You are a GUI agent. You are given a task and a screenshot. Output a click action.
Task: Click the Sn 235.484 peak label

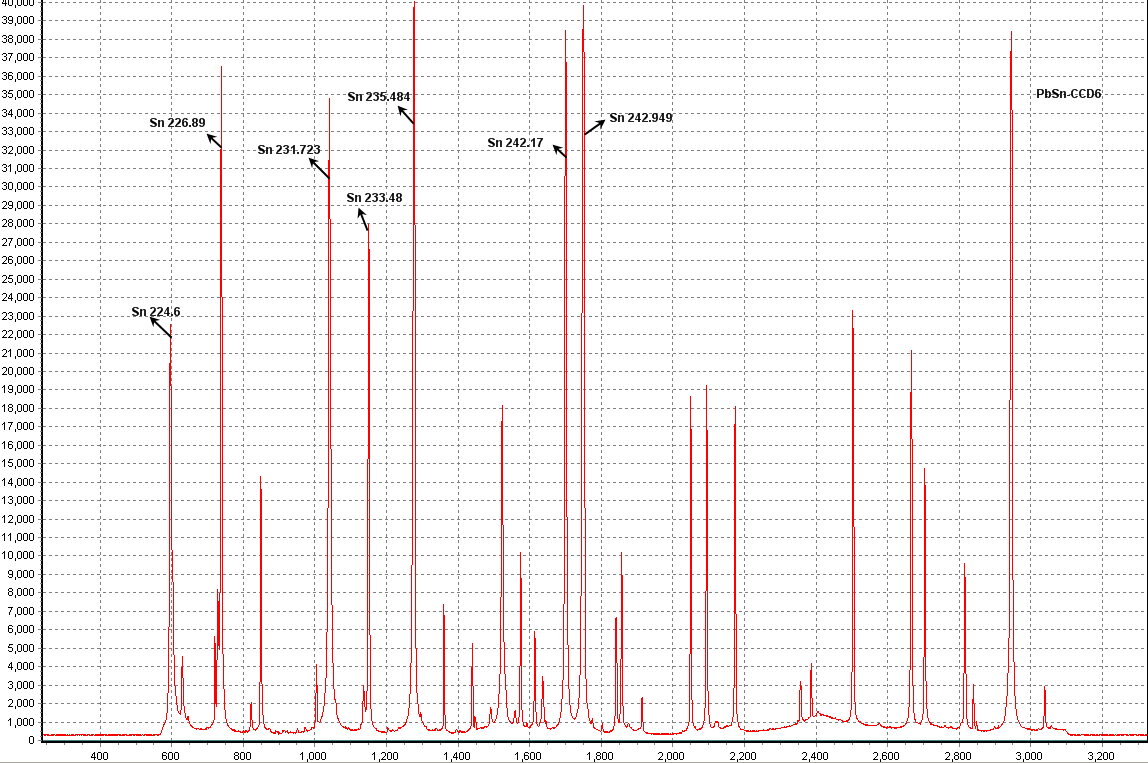tap(379, 97)
